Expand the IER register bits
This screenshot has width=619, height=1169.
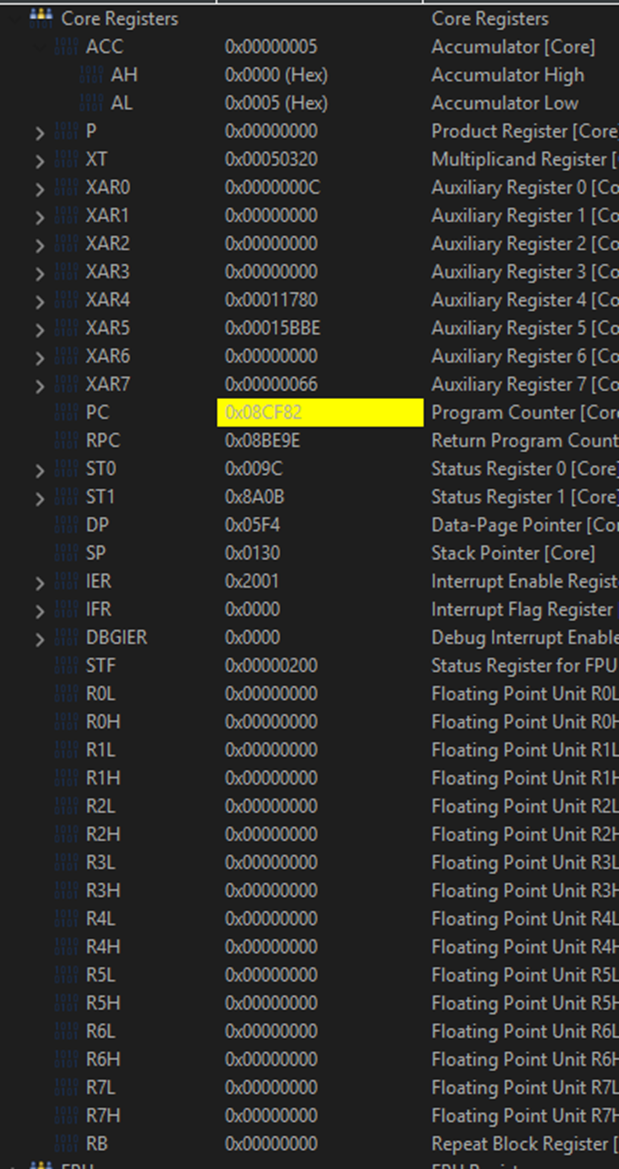pyautogui.click(x=40, y=583)
